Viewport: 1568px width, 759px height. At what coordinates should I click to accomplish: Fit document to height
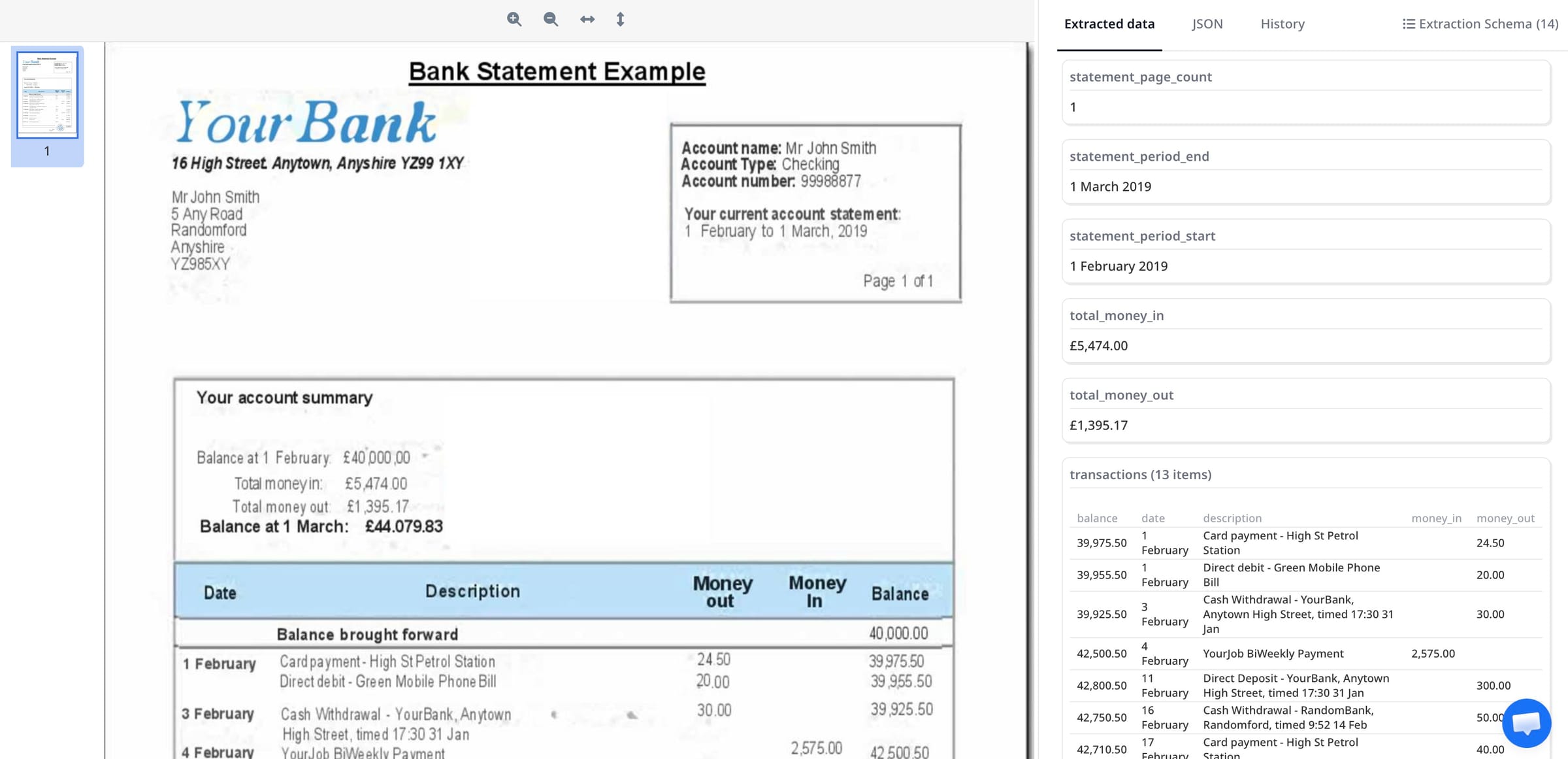pyautogui.click(x=620, y=20)
